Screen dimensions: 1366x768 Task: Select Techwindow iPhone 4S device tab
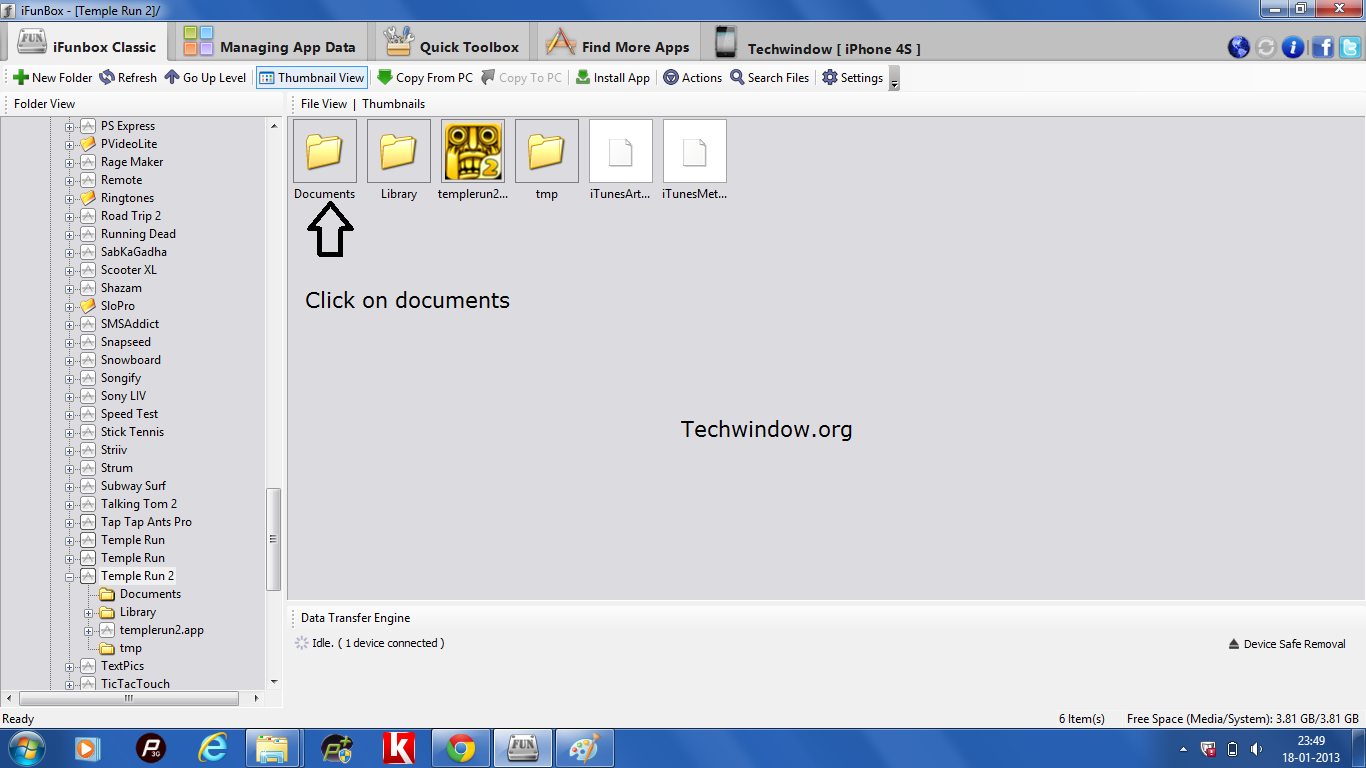[817, 44]
